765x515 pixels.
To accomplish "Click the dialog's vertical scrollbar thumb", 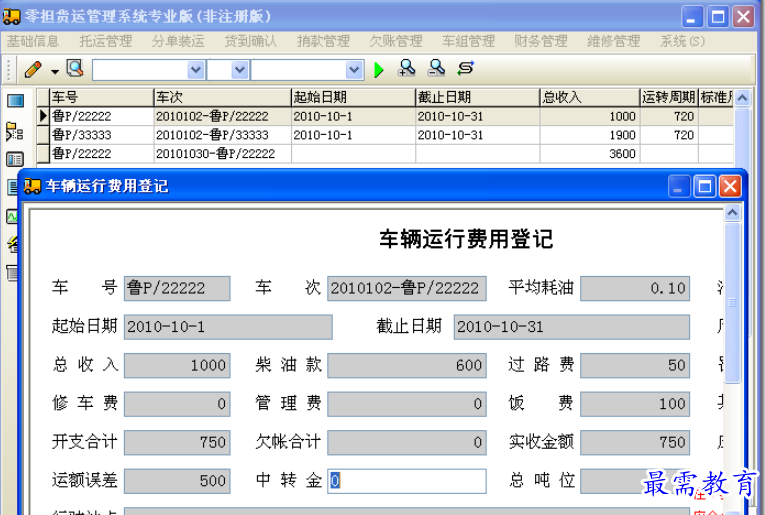I will tap(732, 300).
